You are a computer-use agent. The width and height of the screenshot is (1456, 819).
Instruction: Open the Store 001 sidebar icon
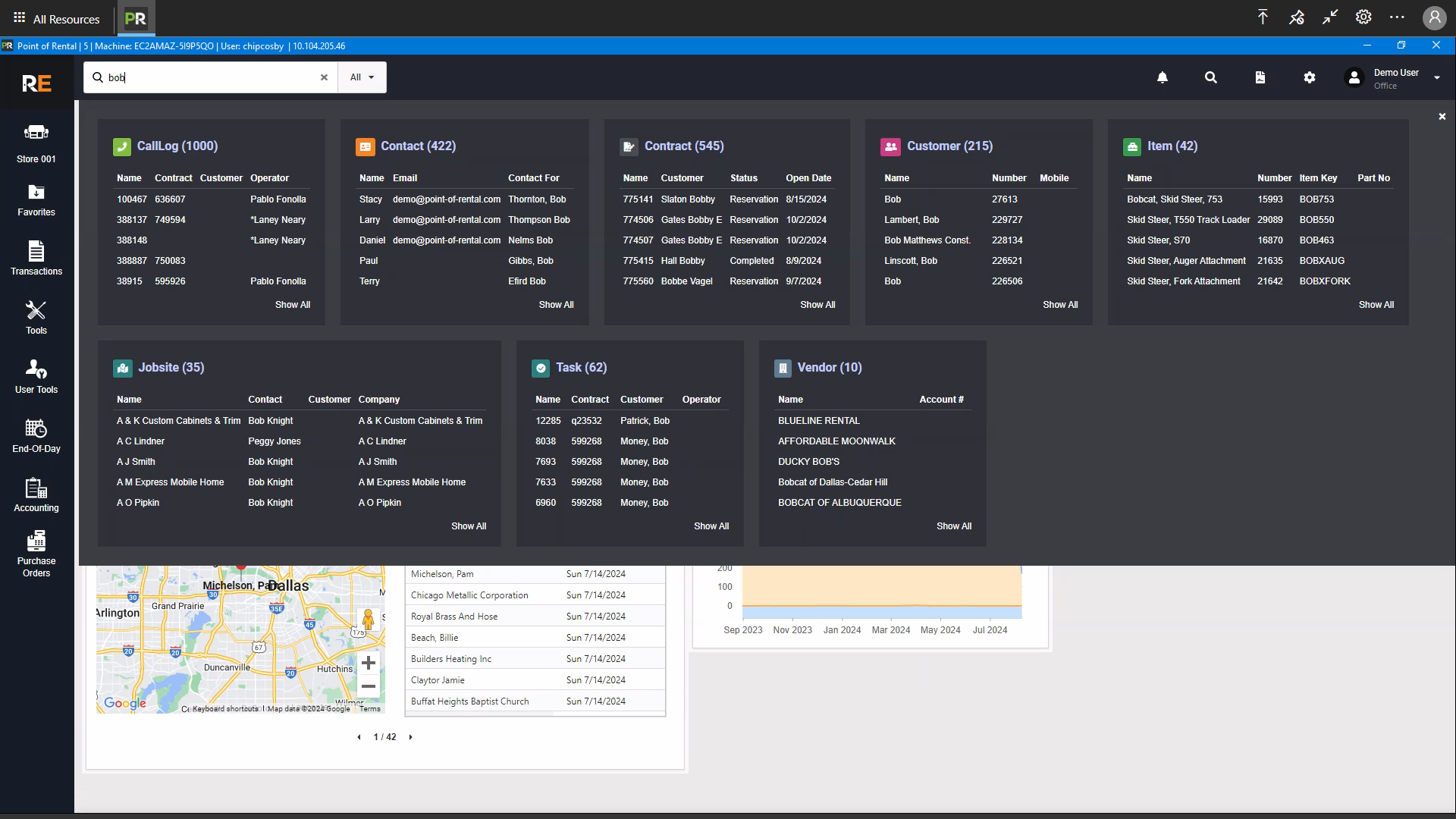(36, 143)
